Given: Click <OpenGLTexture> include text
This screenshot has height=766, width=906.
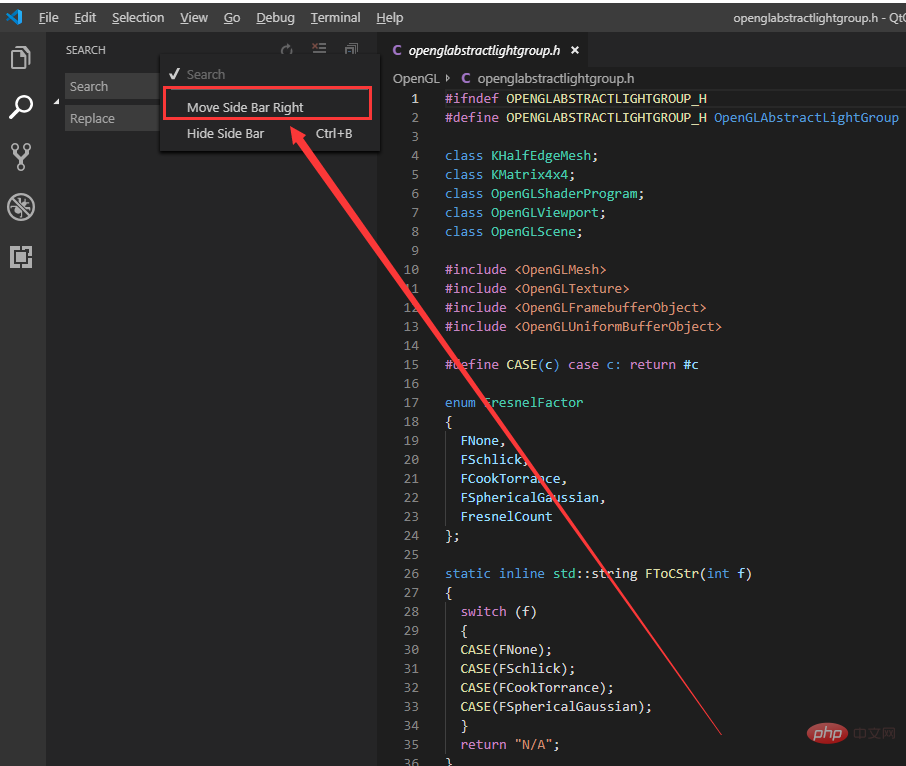Looking at the screenshot, I should coord(572,289).
